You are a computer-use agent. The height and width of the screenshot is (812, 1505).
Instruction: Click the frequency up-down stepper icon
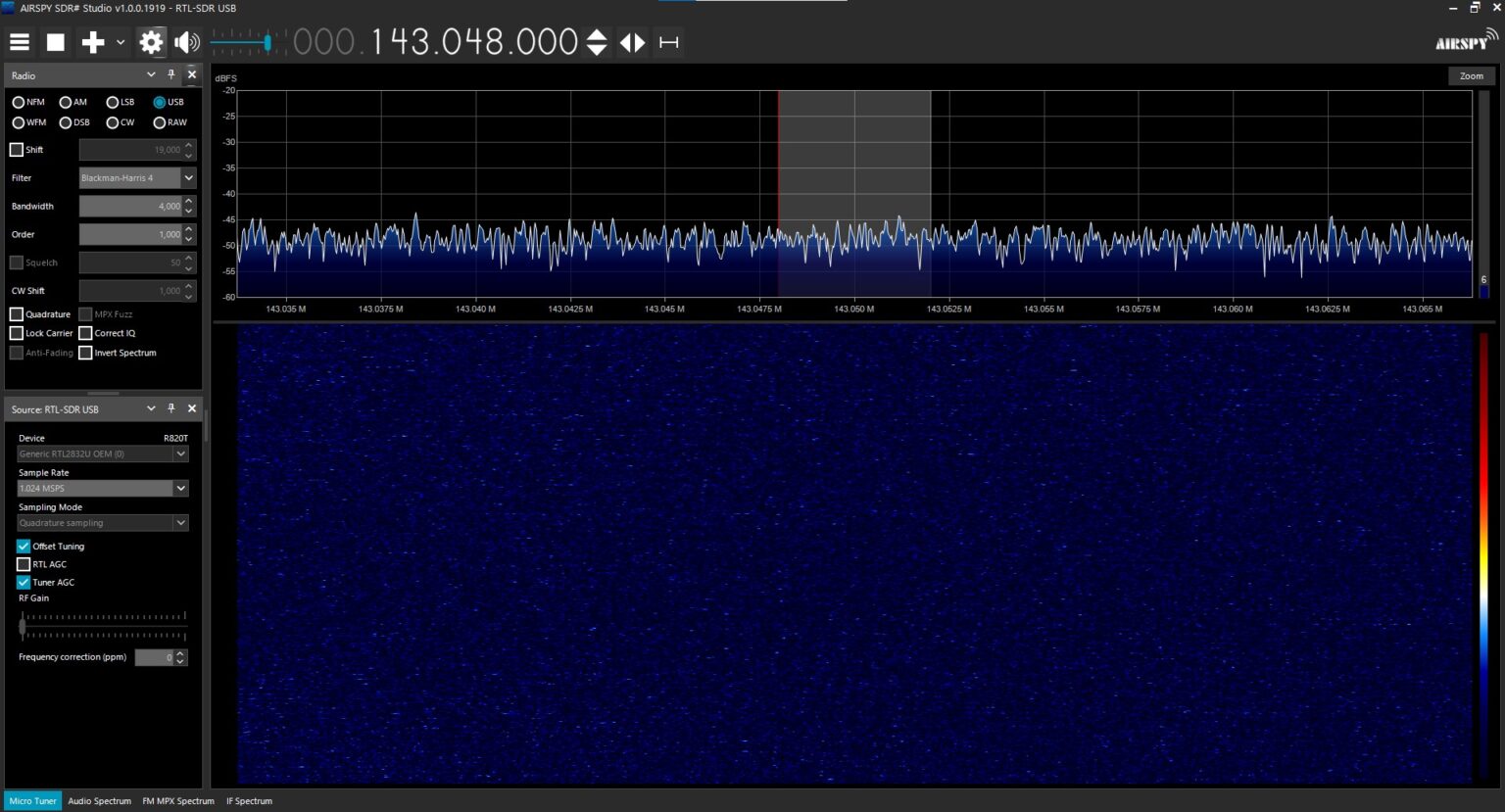[x=596, y=42]
